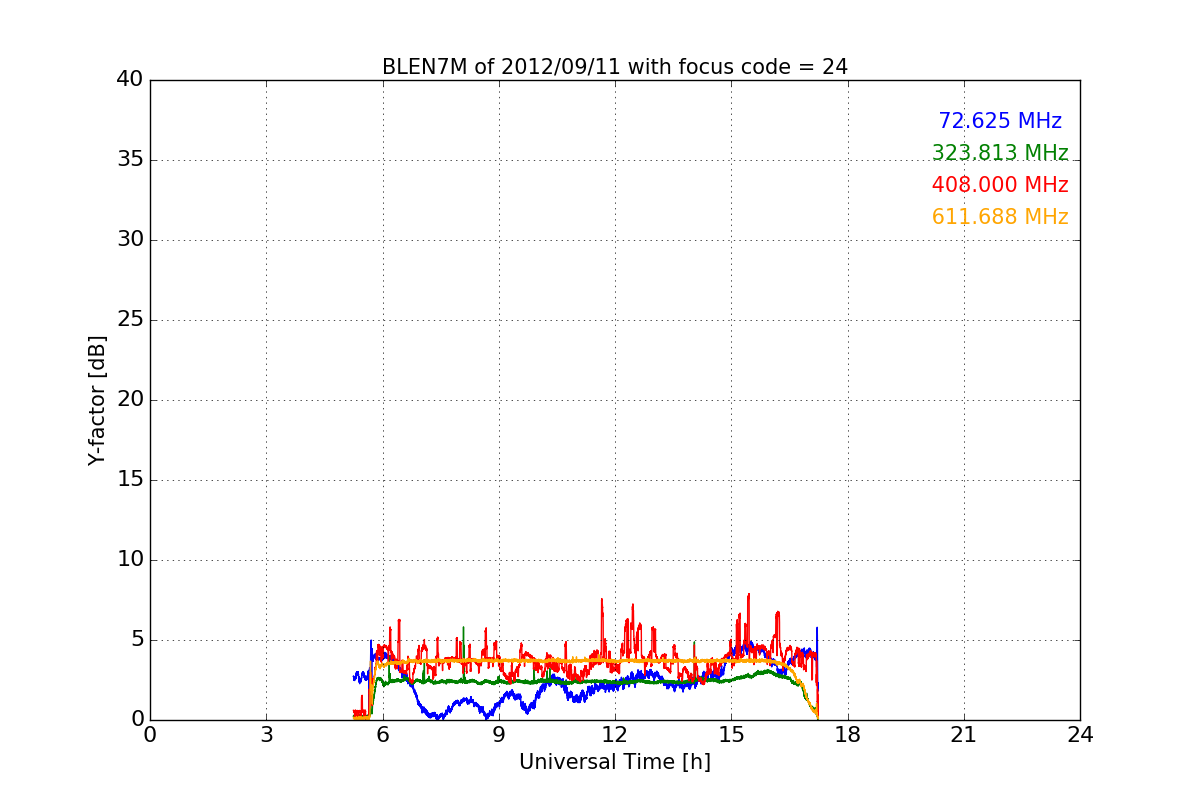Click the x-axis tick label 9
The image size is (1200, 800).
pos(499,734)
